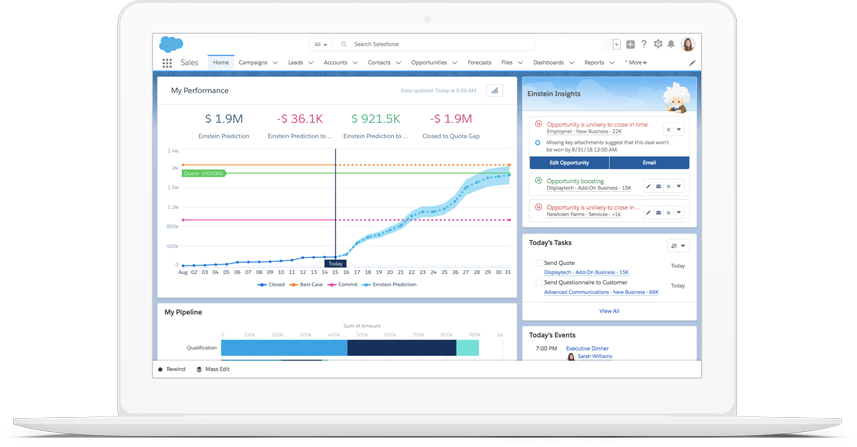Image resolution: width=857 pixels, height=447 pixels.
Task: Click the pencil icon to edit navigation
Action: click(692, 63)
